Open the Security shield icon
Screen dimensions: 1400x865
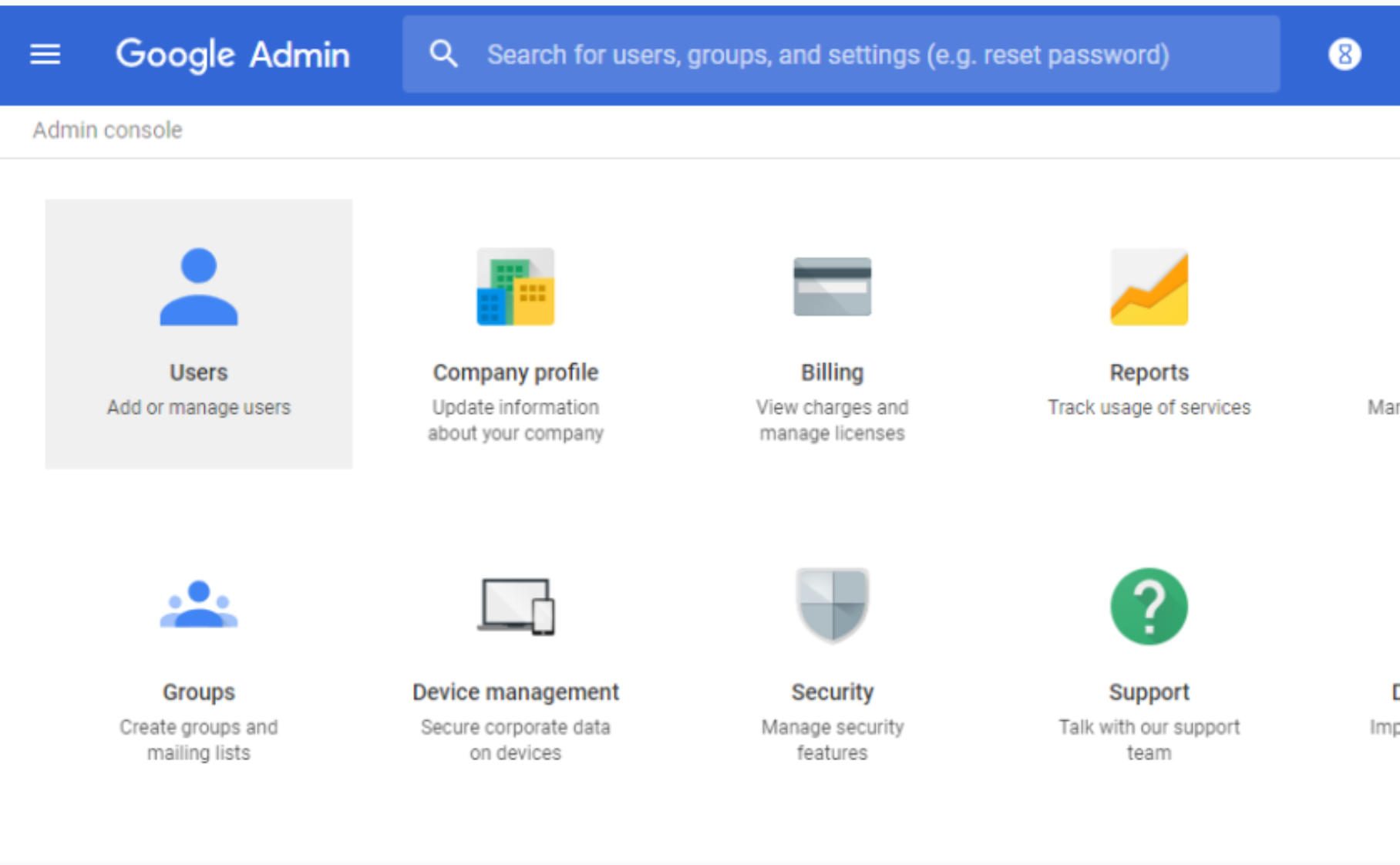833,606
